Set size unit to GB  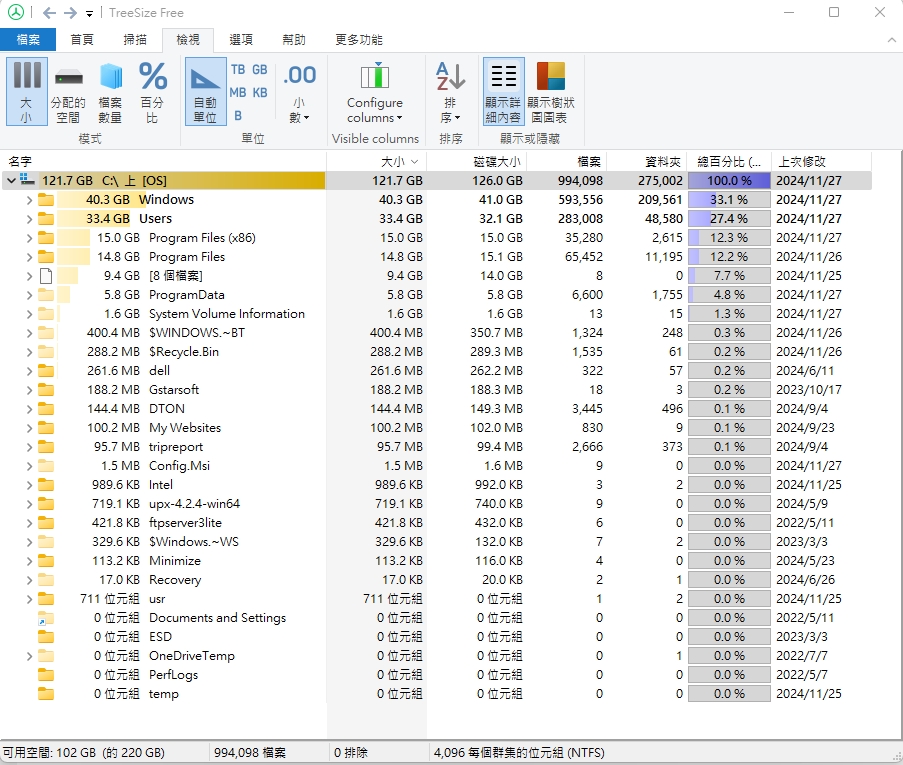[x=260, y=70]
